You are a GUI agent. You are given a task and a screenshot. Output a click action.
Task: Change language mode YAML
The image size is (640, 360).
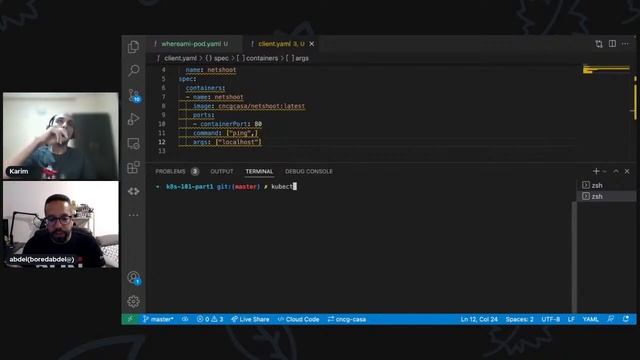591,319
